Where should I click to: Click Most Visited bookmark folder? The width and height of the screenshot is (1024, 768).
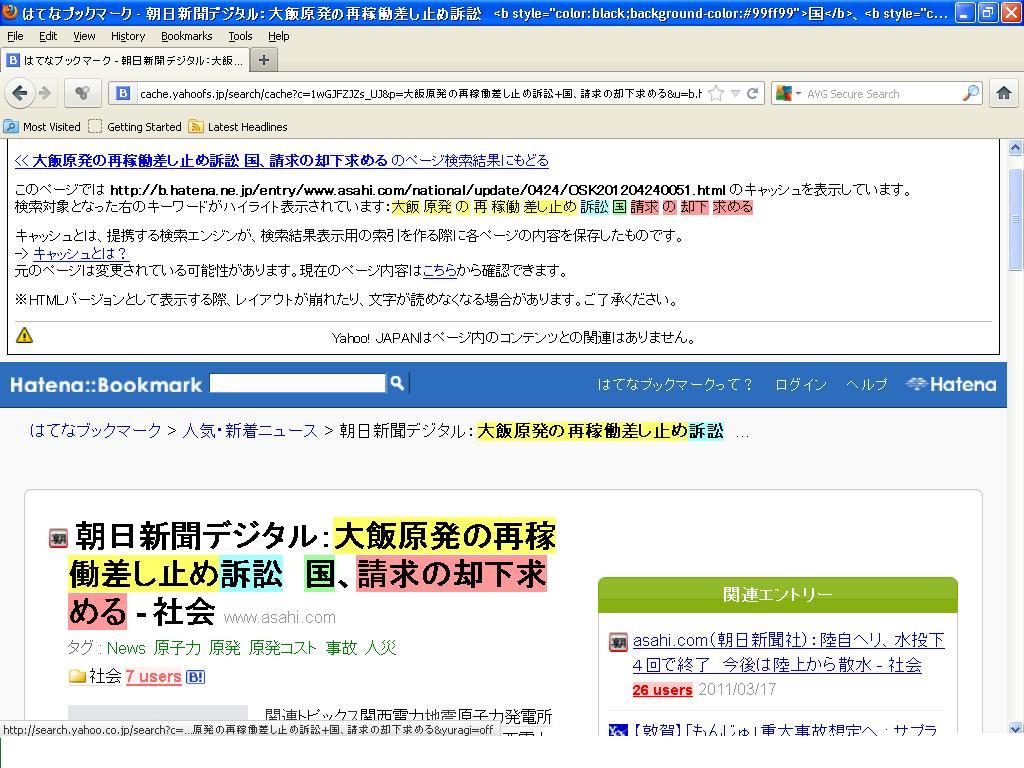click(x=42, y=127)
